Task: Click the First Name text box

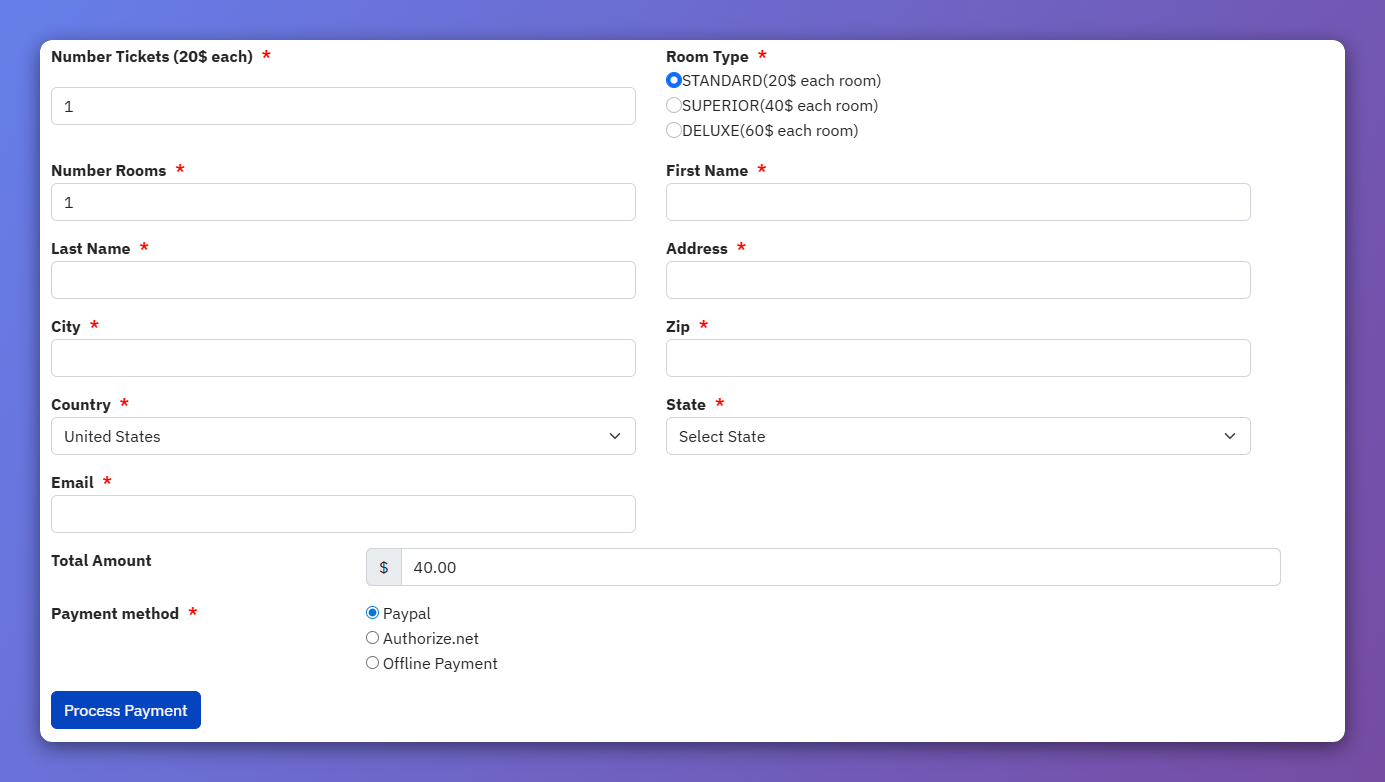Action: (958, 202)
